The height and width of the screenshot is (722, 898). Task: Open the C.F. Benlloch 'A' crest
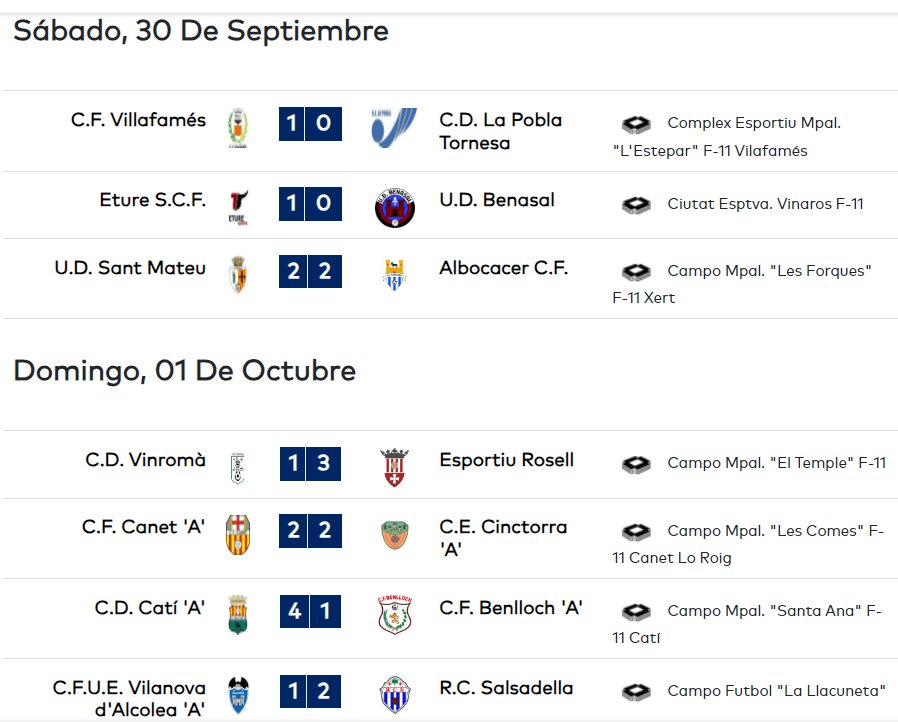pyautogui.click(x=395, y=614)
